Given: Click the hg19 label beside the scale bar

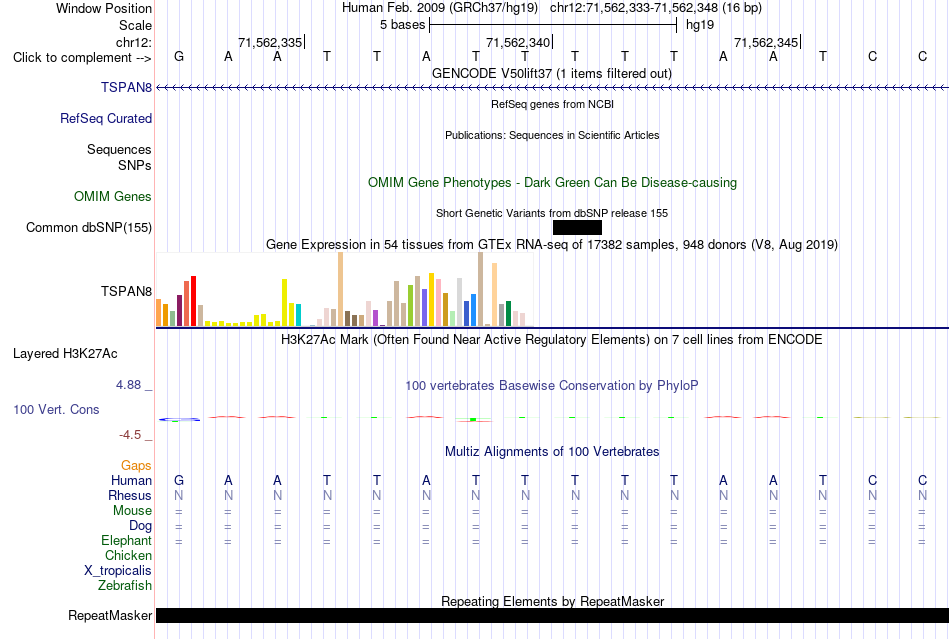Looking at the screenshot, I should [700, 25].
